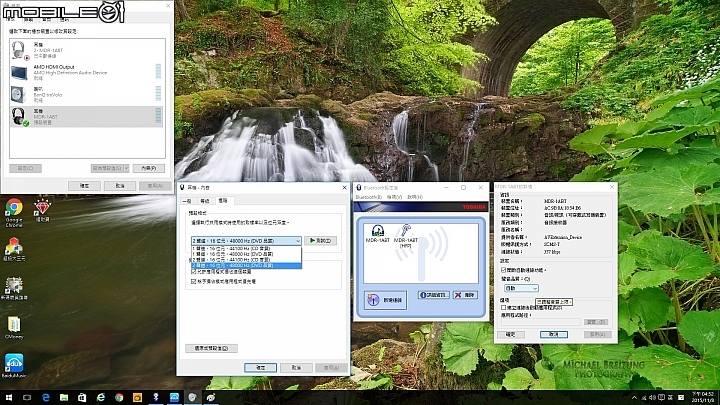720x405 pixels.
Task: Select the Advanced tab in headphone properties
Action: [x=223, y=201]
